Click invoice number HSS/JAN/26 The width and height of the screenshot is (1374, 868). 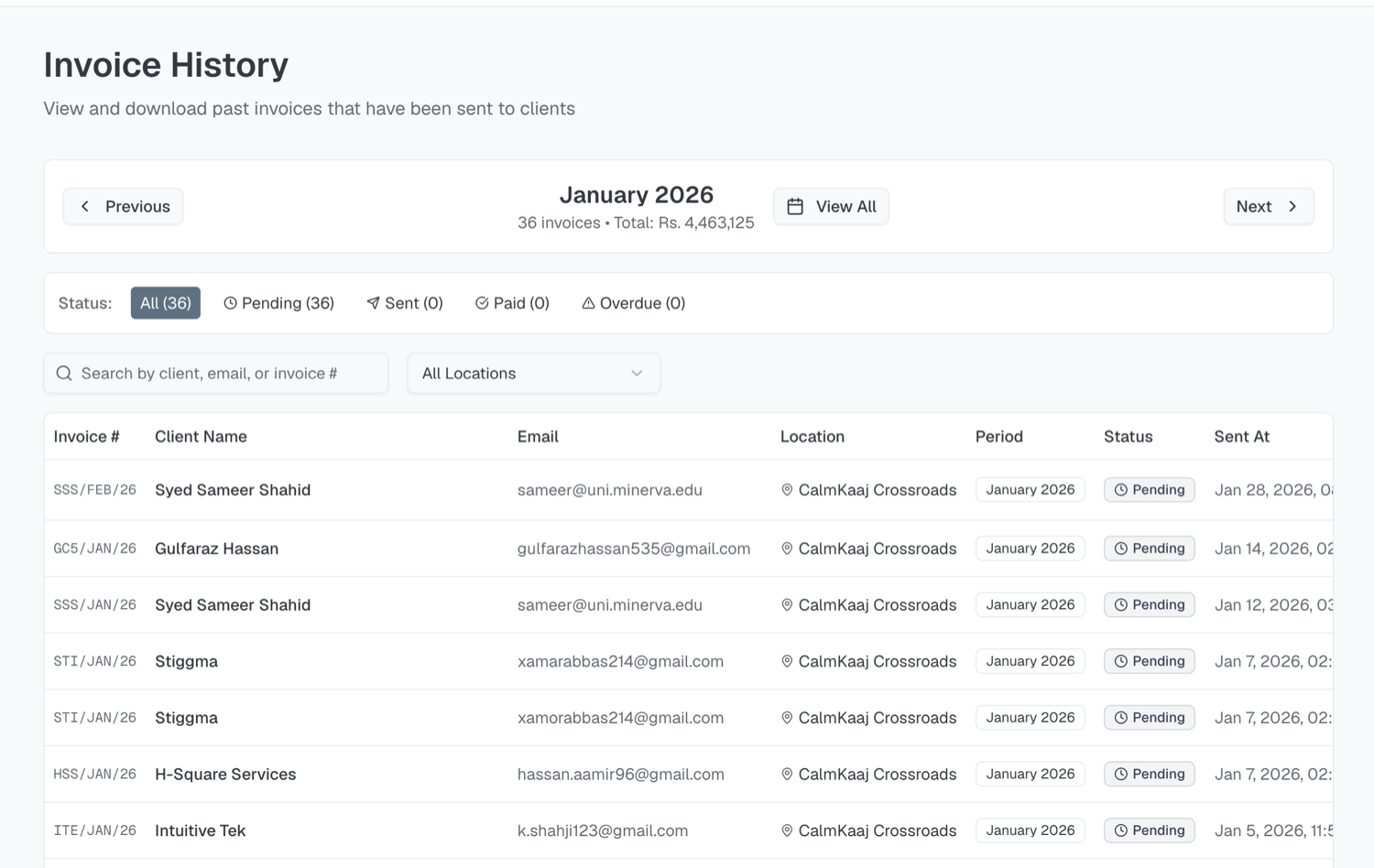[x=94, y=775]
